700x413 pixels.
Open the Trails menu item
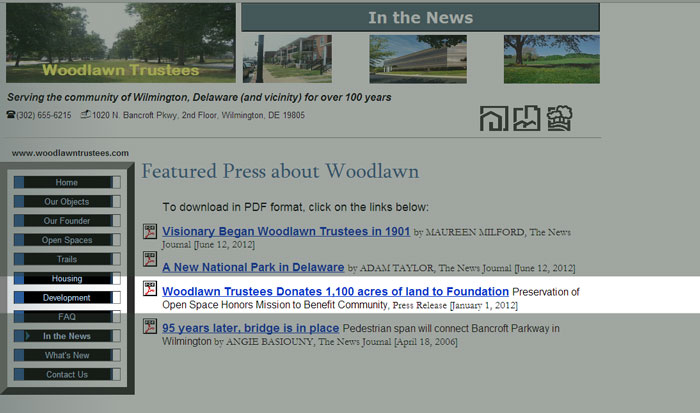[67, 259]
